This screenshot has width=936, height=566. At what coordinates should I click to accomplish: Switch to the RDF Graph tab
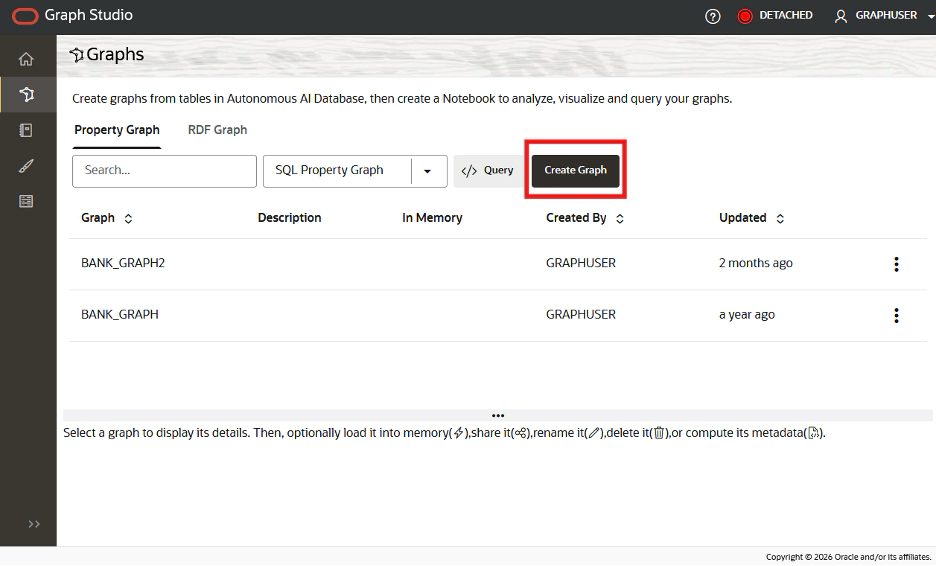click(x=217, y=130)
